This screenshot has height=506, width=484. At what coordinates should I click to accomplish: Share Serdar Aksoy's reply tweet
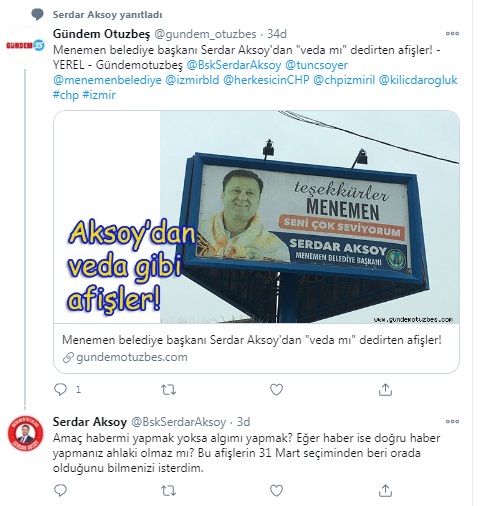(x=385, y=490)
